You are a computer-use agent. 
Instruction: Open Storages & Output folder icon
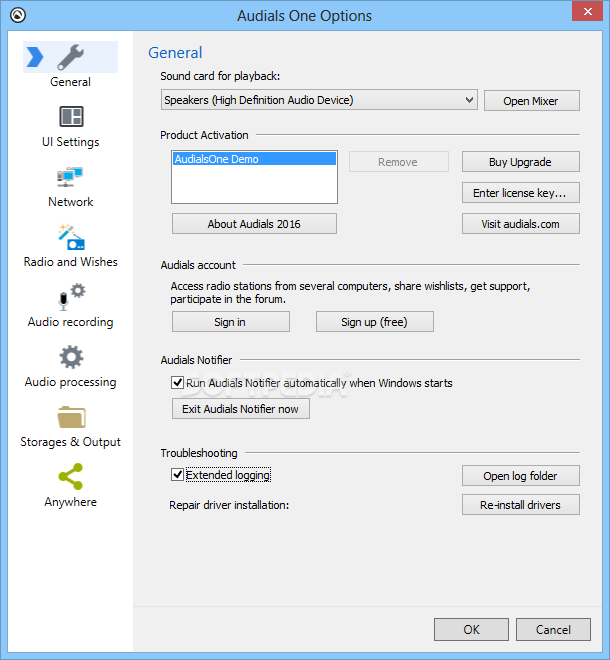point(71,417)
